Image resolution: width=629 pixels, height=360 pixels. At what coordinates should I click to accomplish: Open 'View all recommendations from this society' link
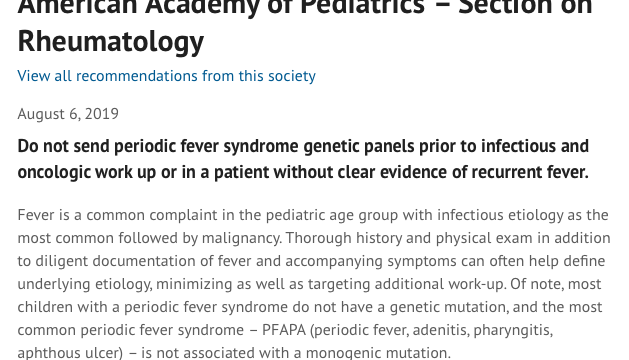(166, 76)
